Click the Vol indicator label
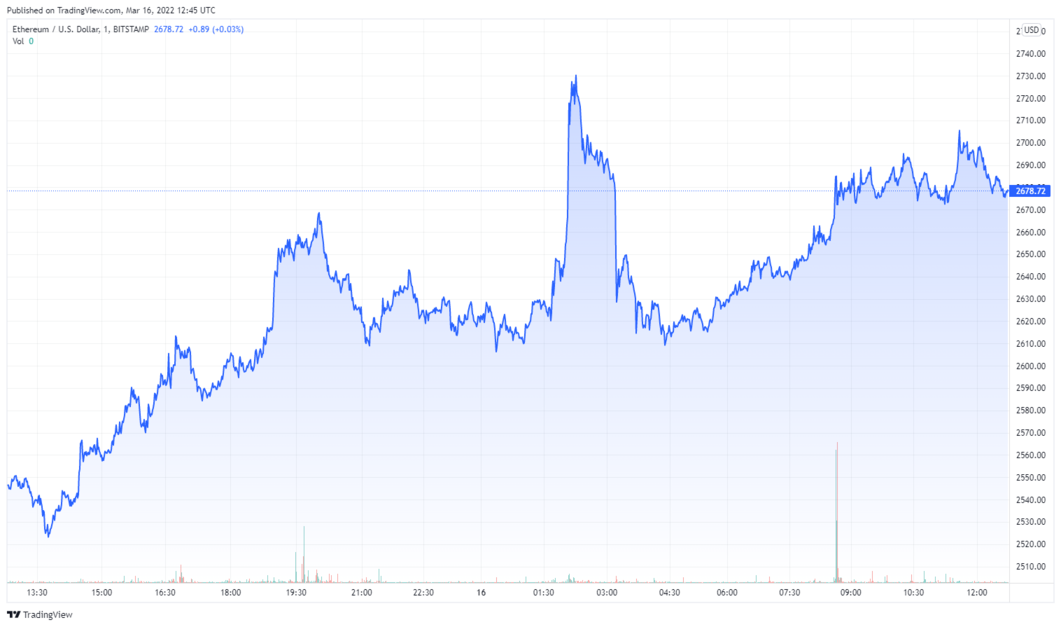1061x627 pixels. point(18,41)
